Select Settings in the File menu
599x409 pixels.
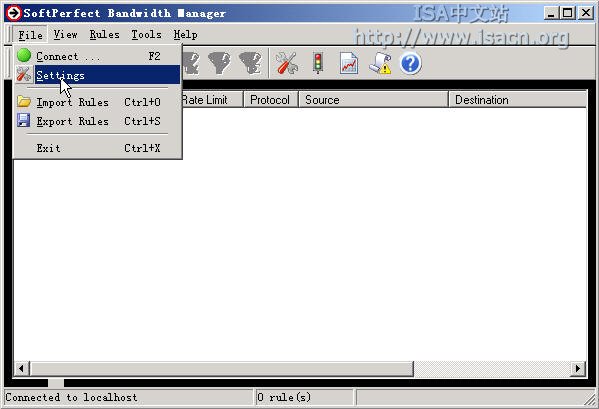[97, 75]
